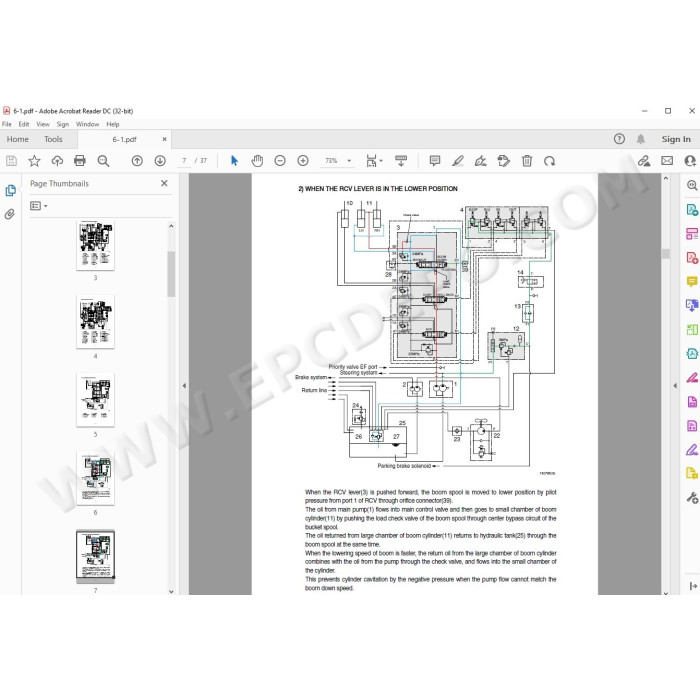Open the Help menu
The height and width of the screenshot is (700, 700).
[113, 124]
